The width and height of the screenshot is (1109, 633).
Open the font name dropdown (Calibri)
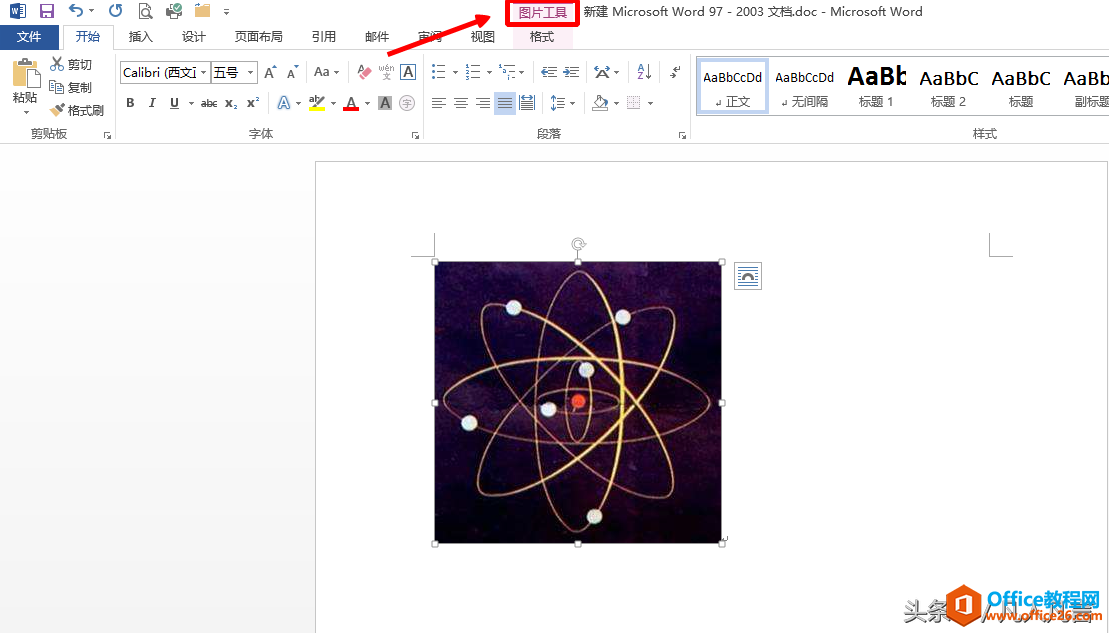(204, 72)
